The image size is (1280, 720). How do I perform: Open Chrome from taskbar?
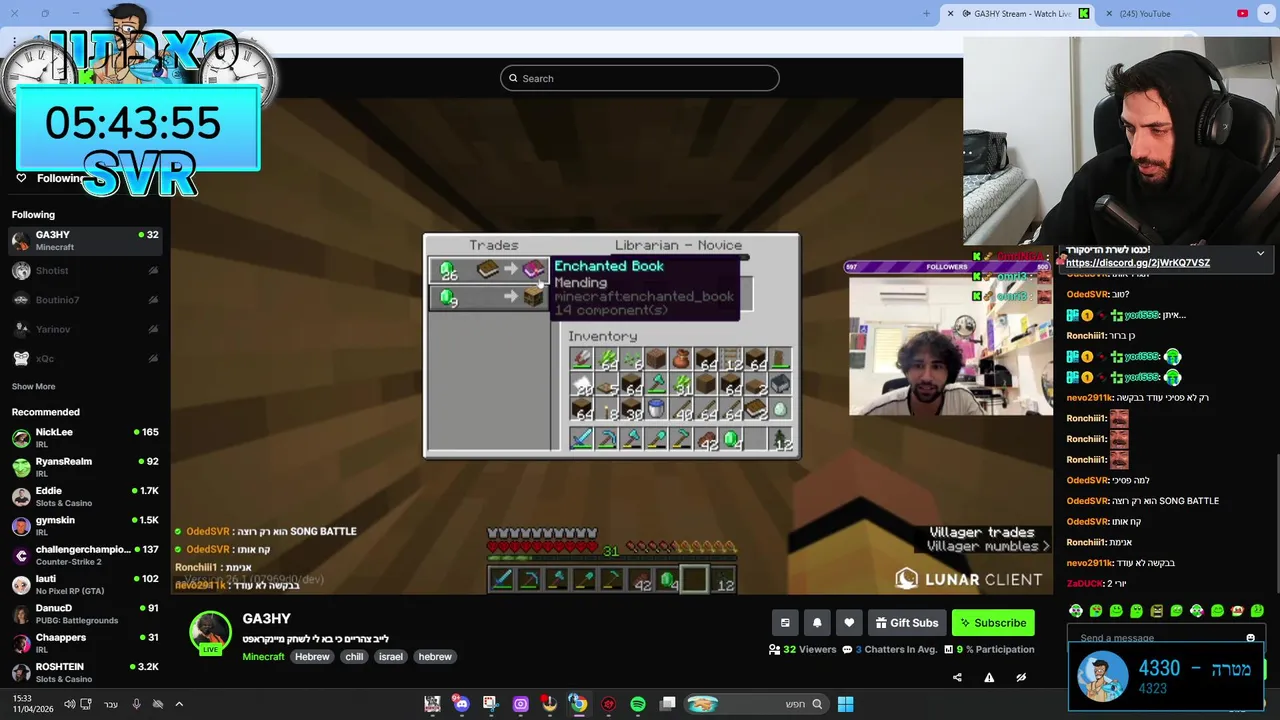578,704
